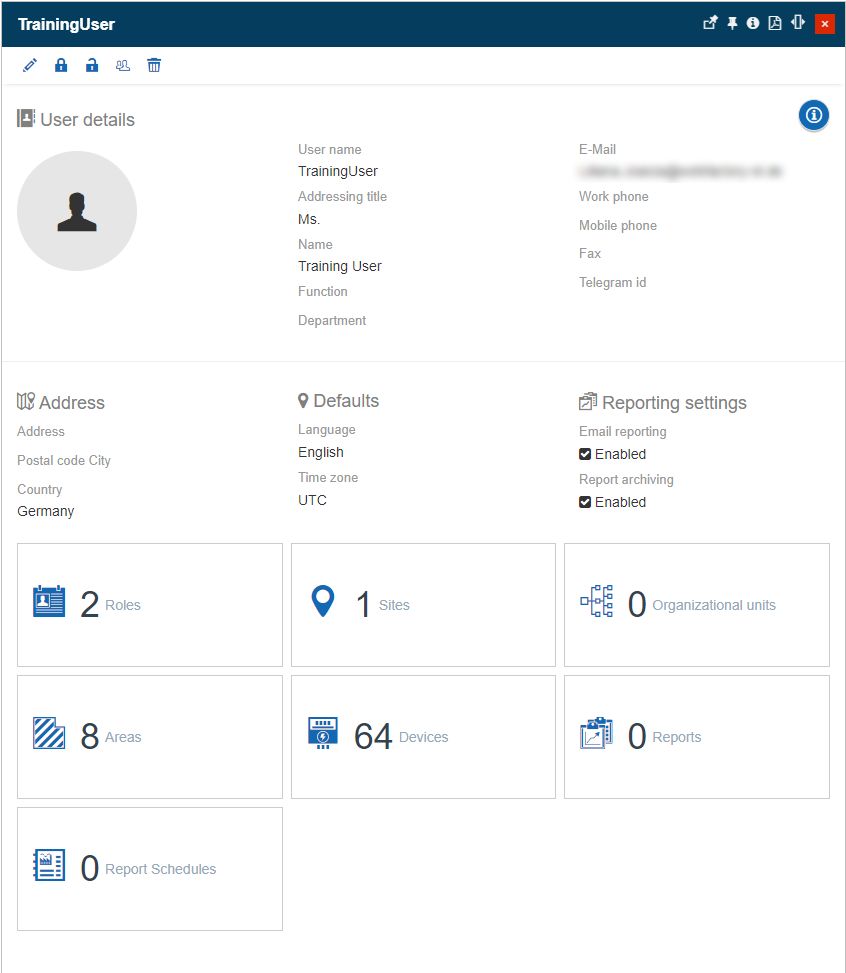Open the 1 Sites tile

point(423,605)
